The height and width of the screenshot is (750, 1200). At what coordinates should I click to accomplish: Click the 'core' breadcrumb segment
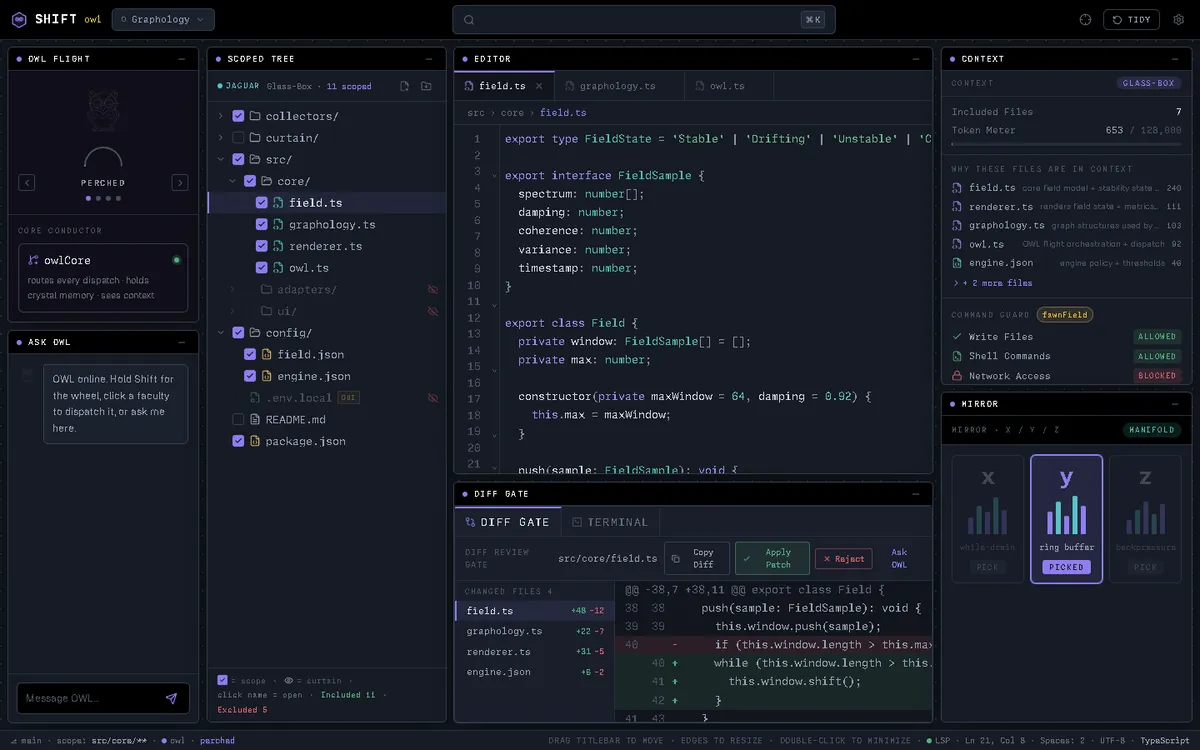[512, 113]
